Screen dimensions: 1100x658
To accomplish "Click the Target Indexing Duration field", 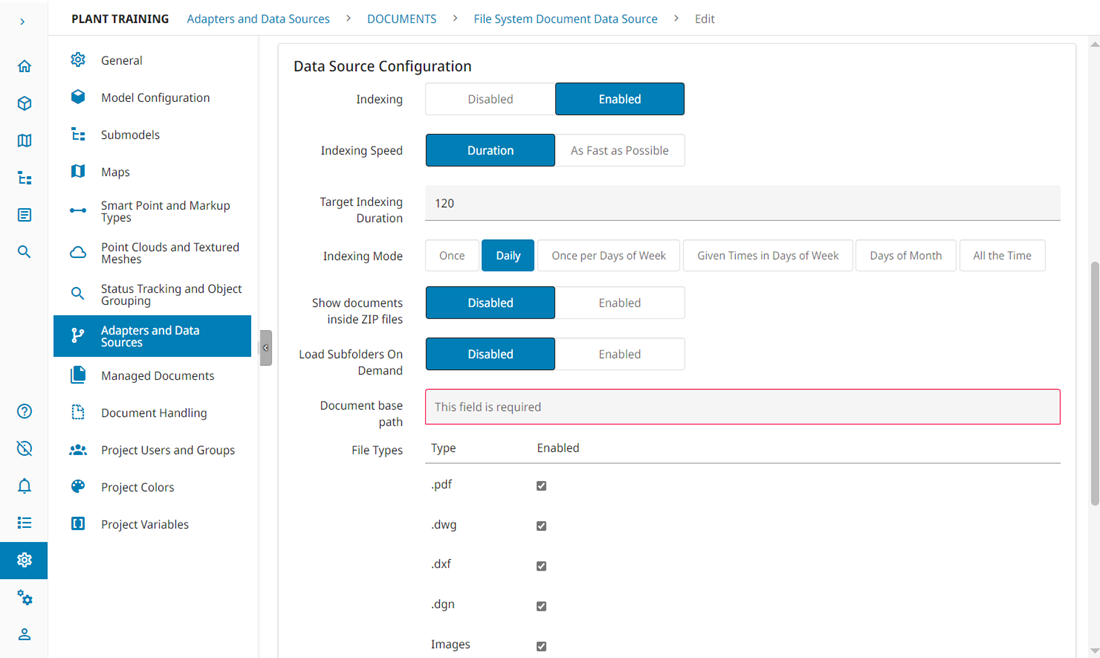I will [x=742, y=203].
